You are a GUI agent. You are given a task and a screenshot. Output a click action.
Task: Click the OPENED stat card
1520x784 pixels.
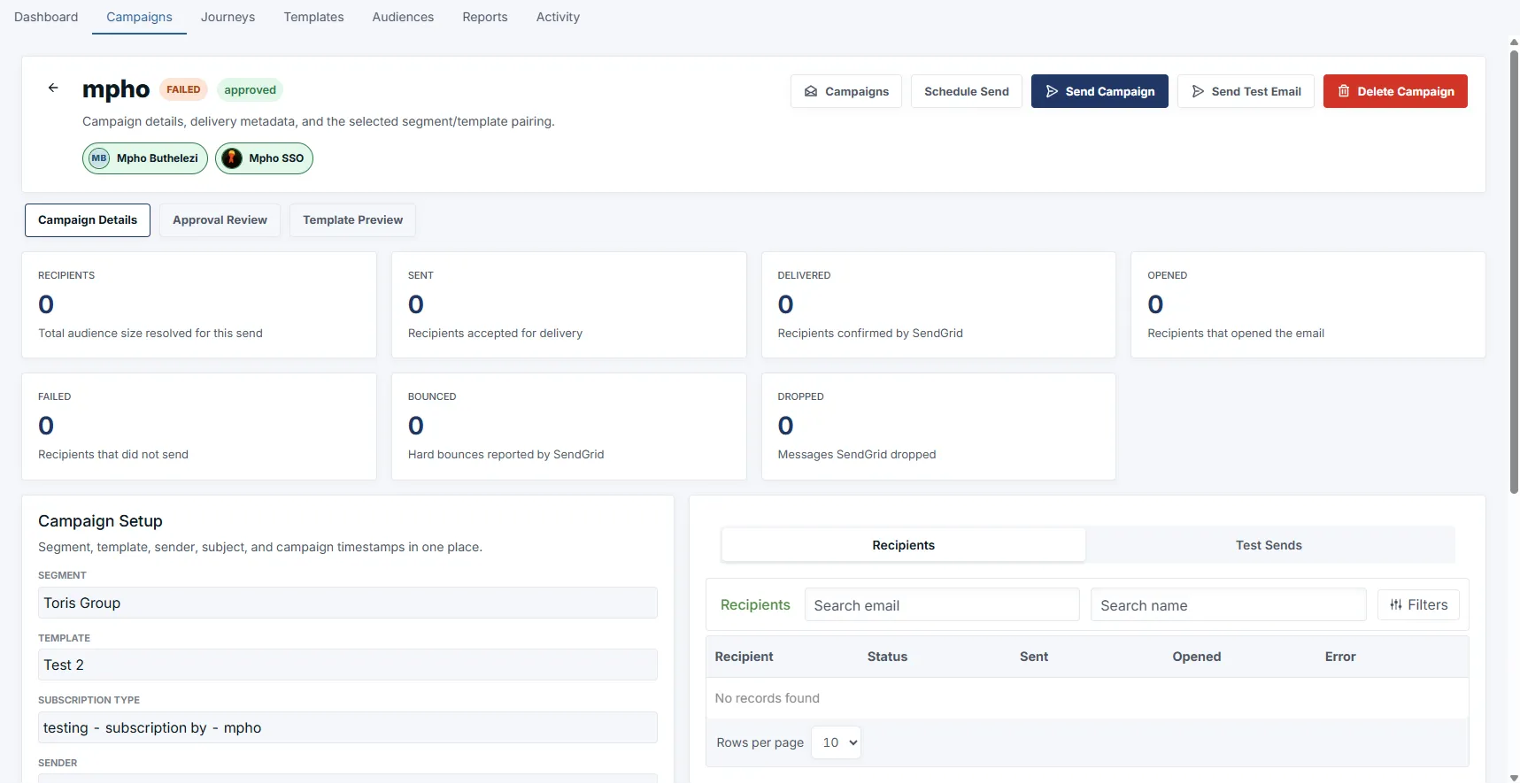1308,305
